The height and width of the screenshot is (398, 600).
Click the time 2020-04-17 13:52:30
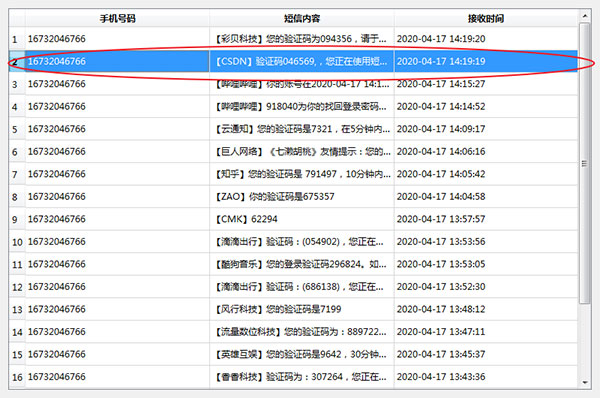click(441, 287)
